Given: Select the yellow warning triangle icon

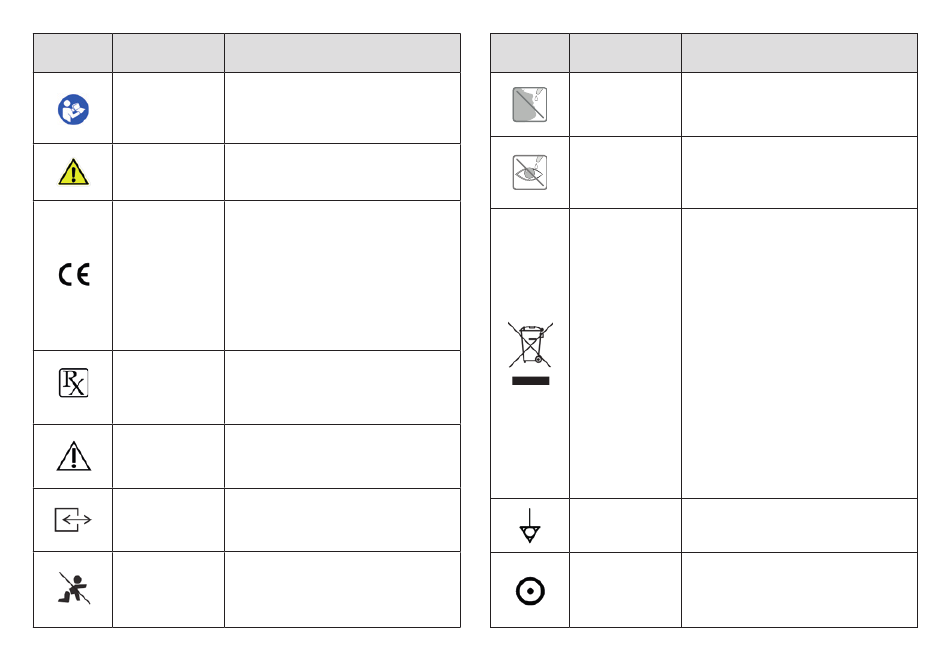Looking at the screenshot, I should pos(73,172).
